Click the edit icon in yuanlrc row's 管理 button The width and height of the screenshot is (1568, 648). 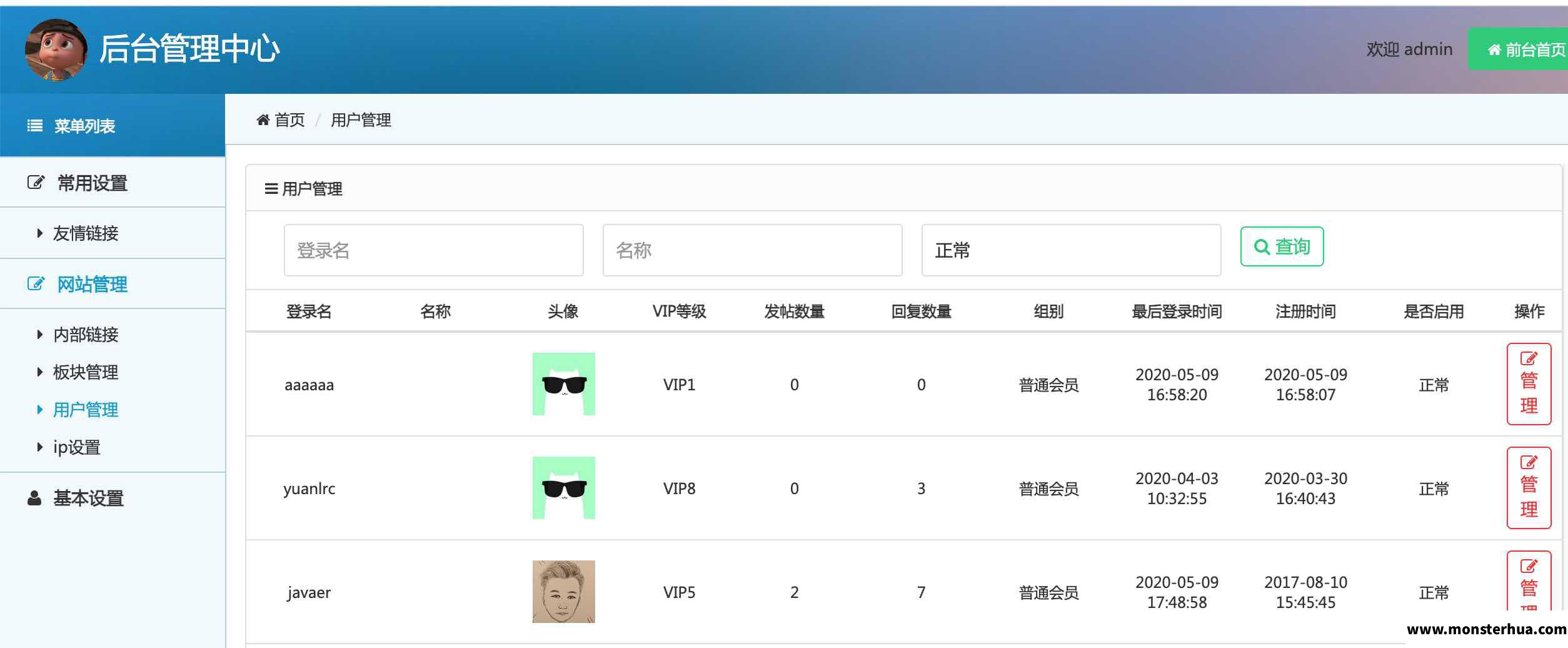(x=1529, y=462)
